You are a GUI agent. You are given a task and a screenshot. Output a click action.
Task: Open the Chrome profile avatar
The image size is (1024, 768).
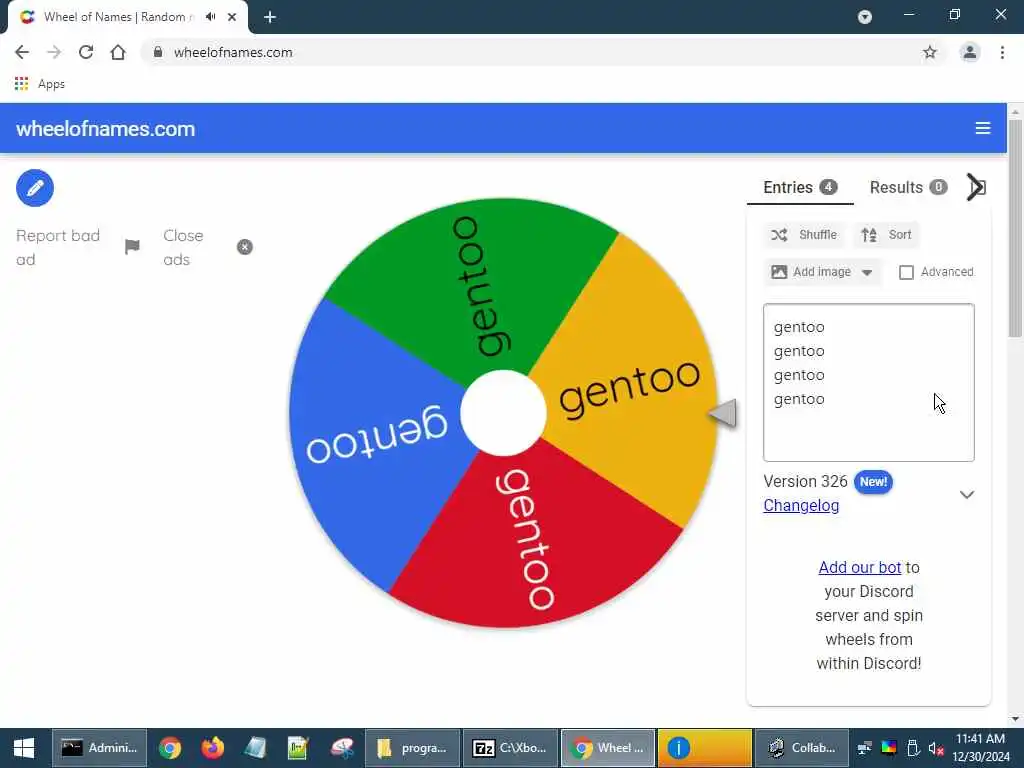[970, 52]
